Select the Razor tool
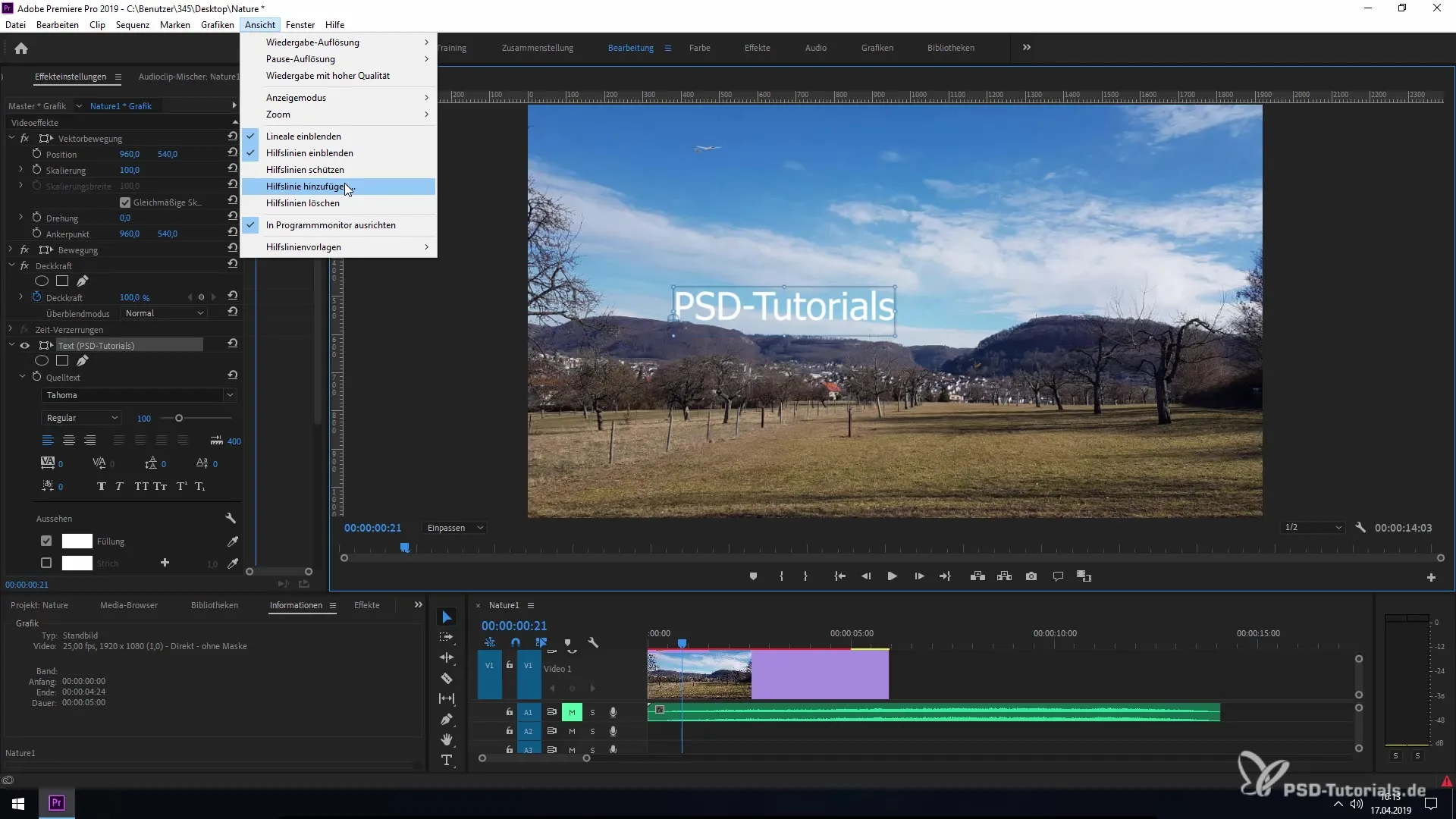Viewport: 1456px width, 819px height. [447, 679]
